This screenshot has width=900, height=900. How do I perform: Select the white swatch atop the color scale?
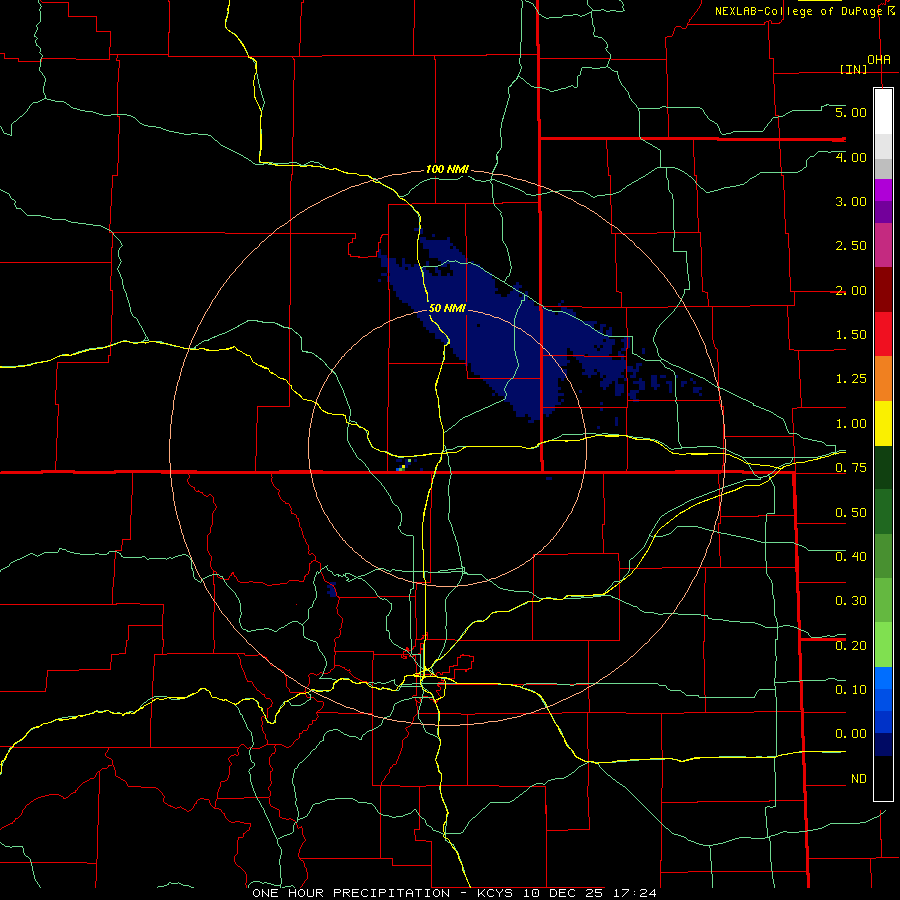click(x=883, y=112)
